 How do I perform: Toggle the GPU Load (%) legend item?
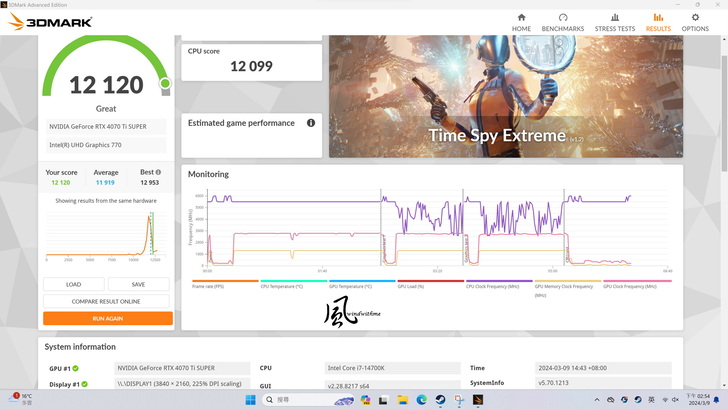click(x=430, y=284)
